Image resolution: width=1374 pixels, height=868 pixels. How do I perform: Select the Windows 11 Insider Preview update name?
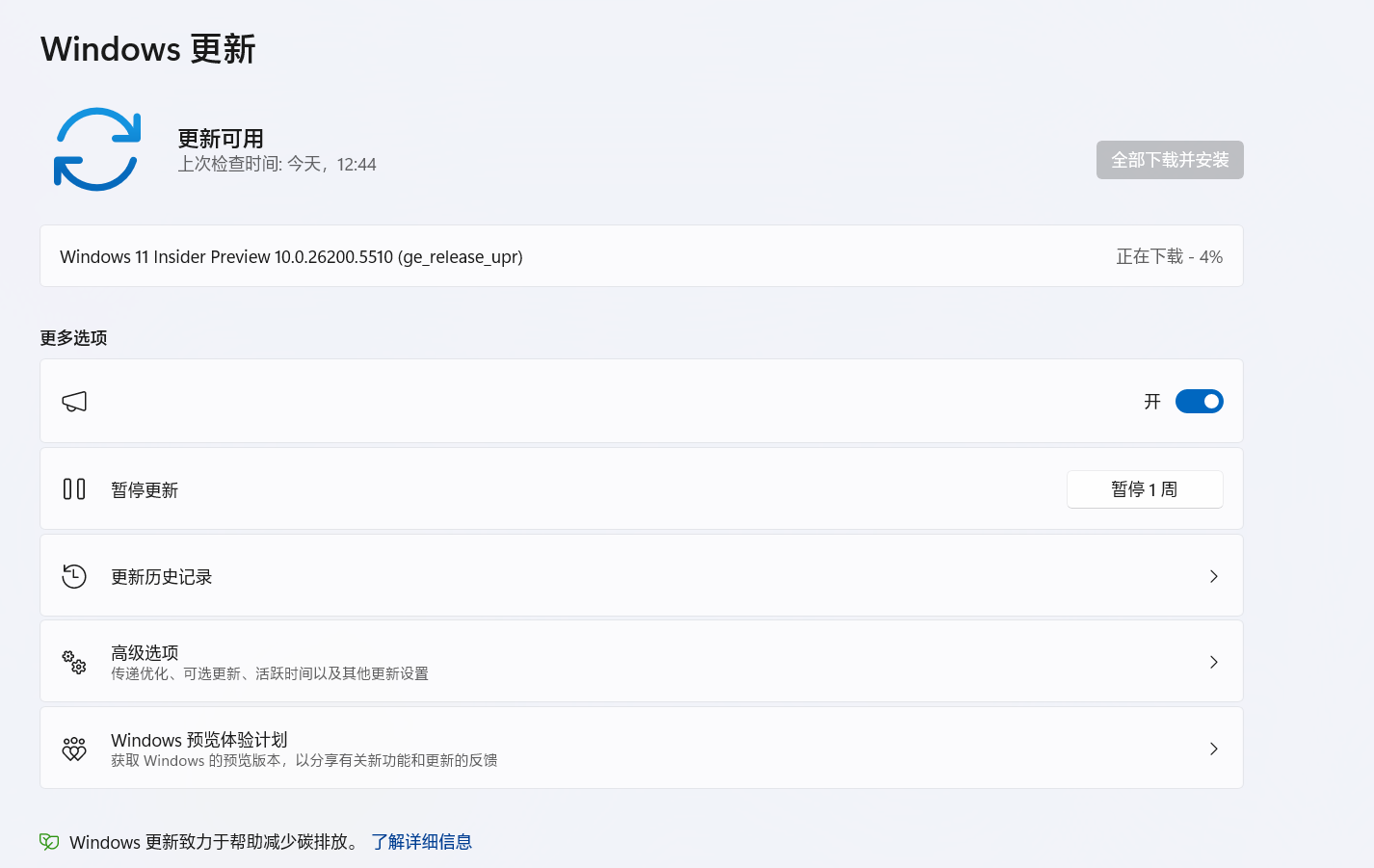click(x=291, y=257)
